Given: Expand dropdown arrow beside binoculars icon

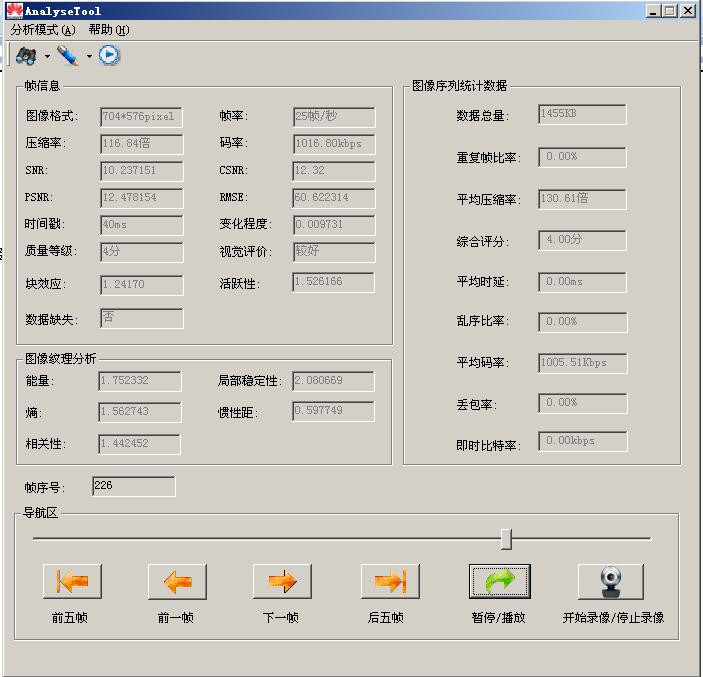Looking at the screenshot, I should coord(47,57).
